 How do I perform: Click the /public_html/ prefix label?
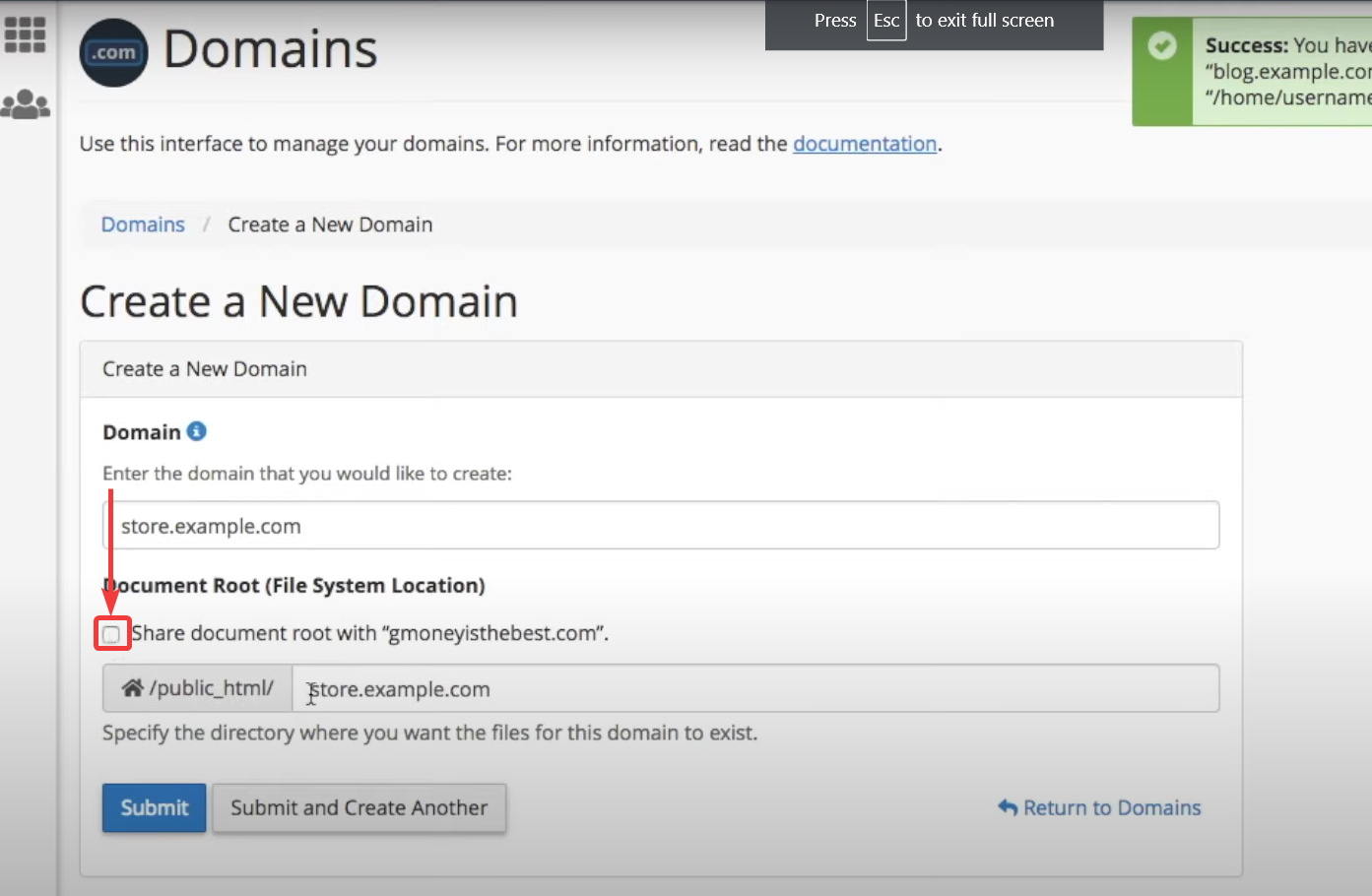pyautogui.click(x=198, y=688)
